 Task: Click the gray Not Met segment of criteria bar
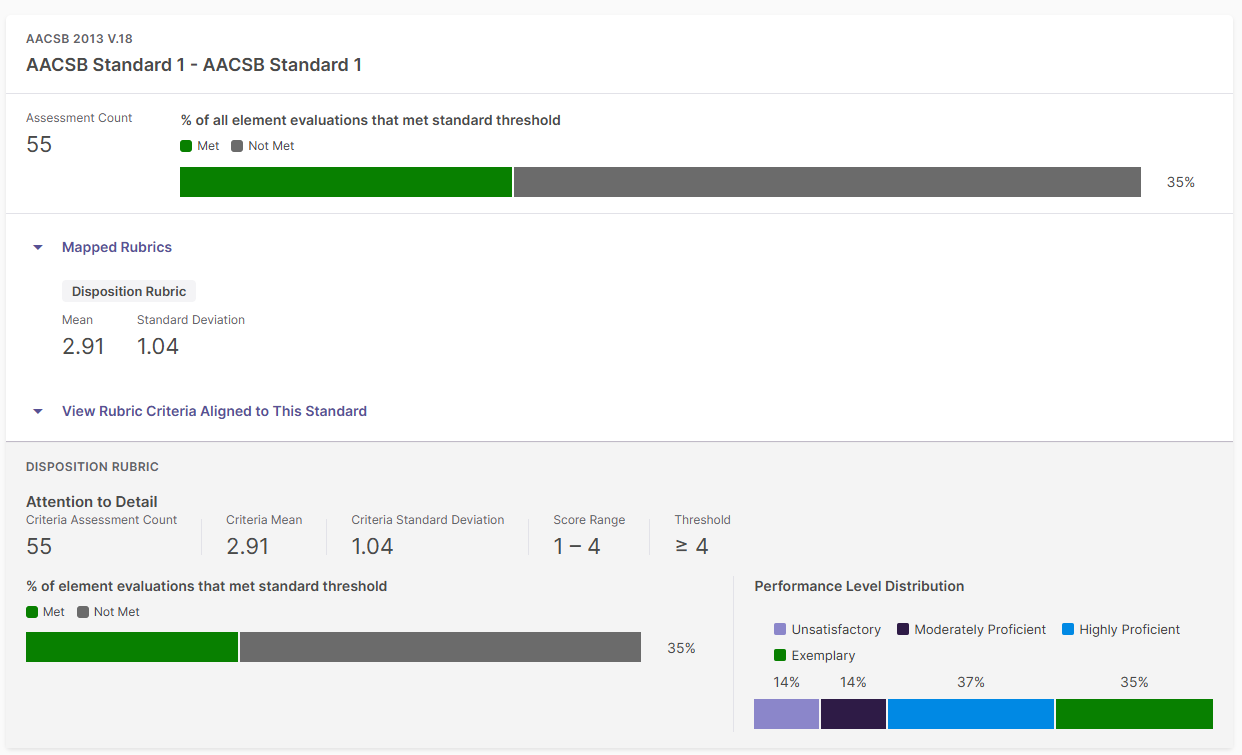(440, 647)
